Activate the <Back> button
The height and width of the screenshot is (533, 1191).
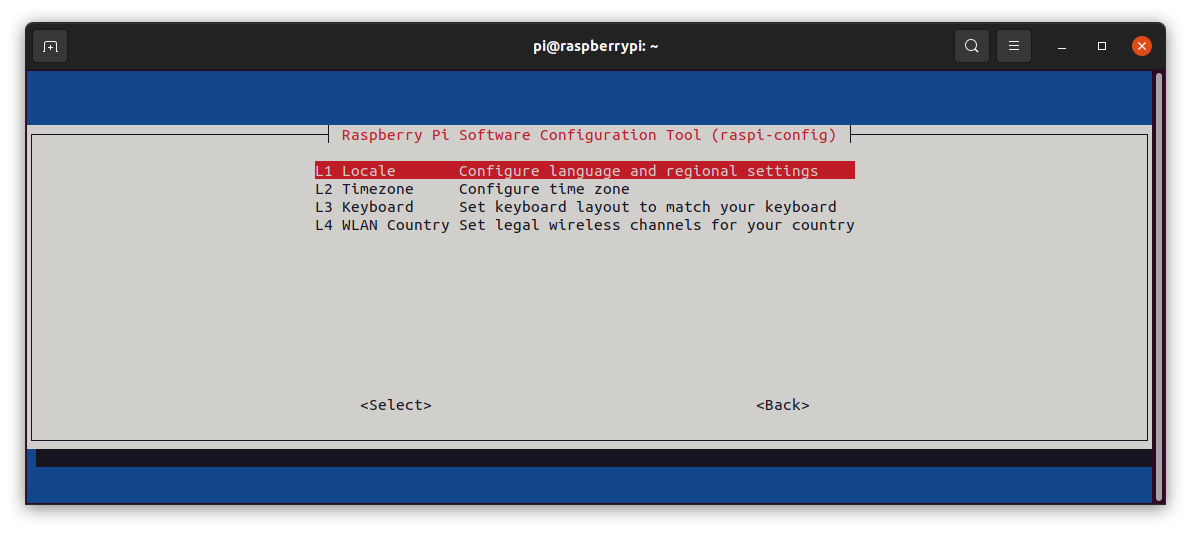point(782,405)
